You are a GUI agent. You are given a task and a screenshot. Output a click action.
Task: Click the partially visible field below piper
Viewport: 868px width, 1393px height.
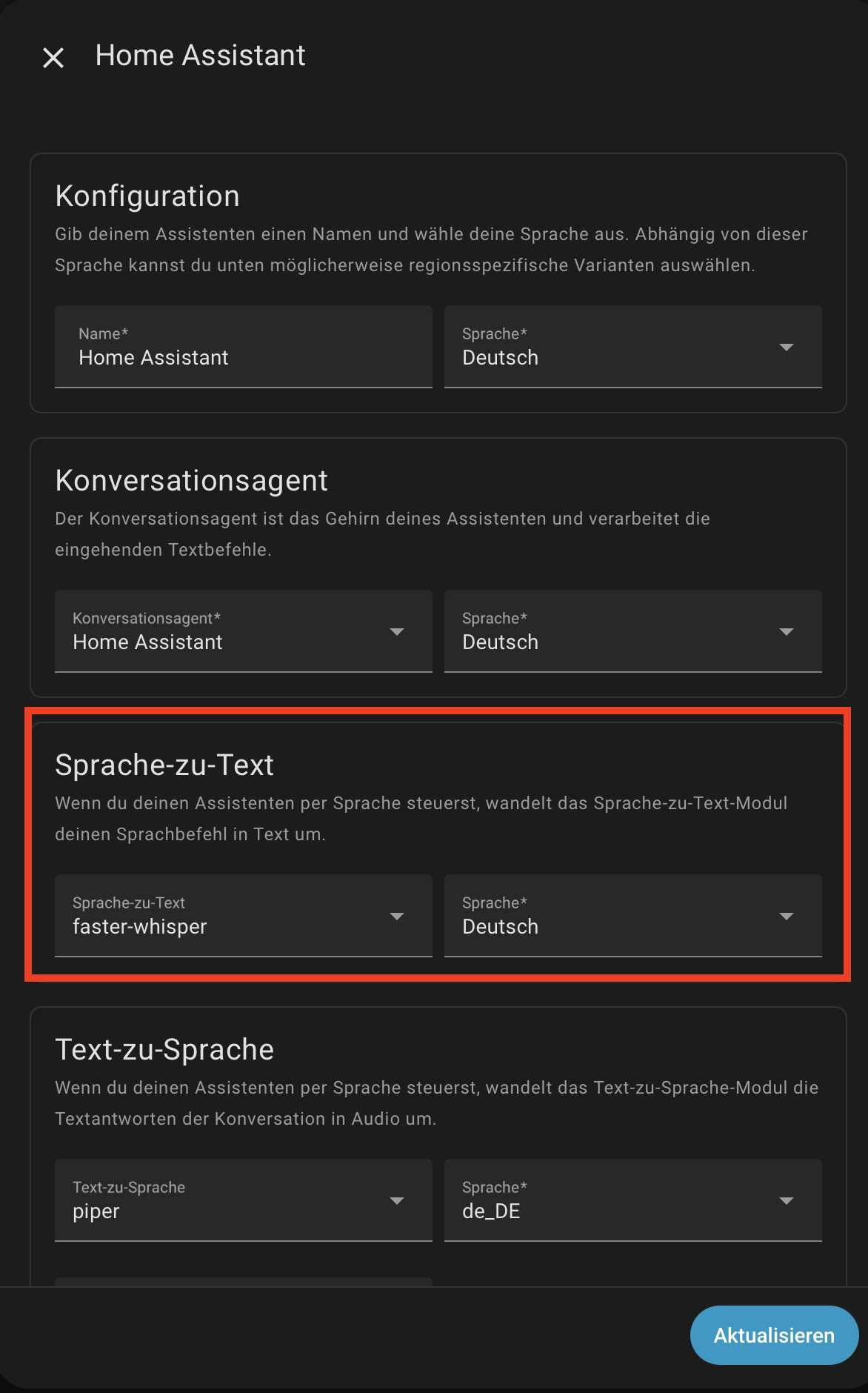coord(244,1282)
